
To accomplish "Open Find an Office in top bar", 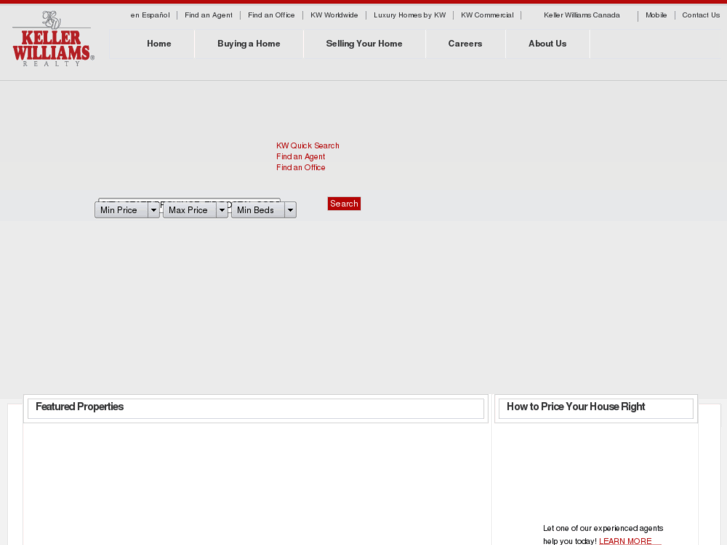I will [271, 15].
